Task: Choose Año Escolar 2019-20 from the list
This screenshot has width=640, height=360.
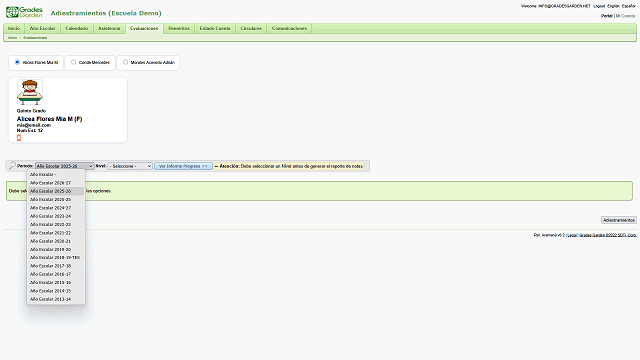Action: 56,249
